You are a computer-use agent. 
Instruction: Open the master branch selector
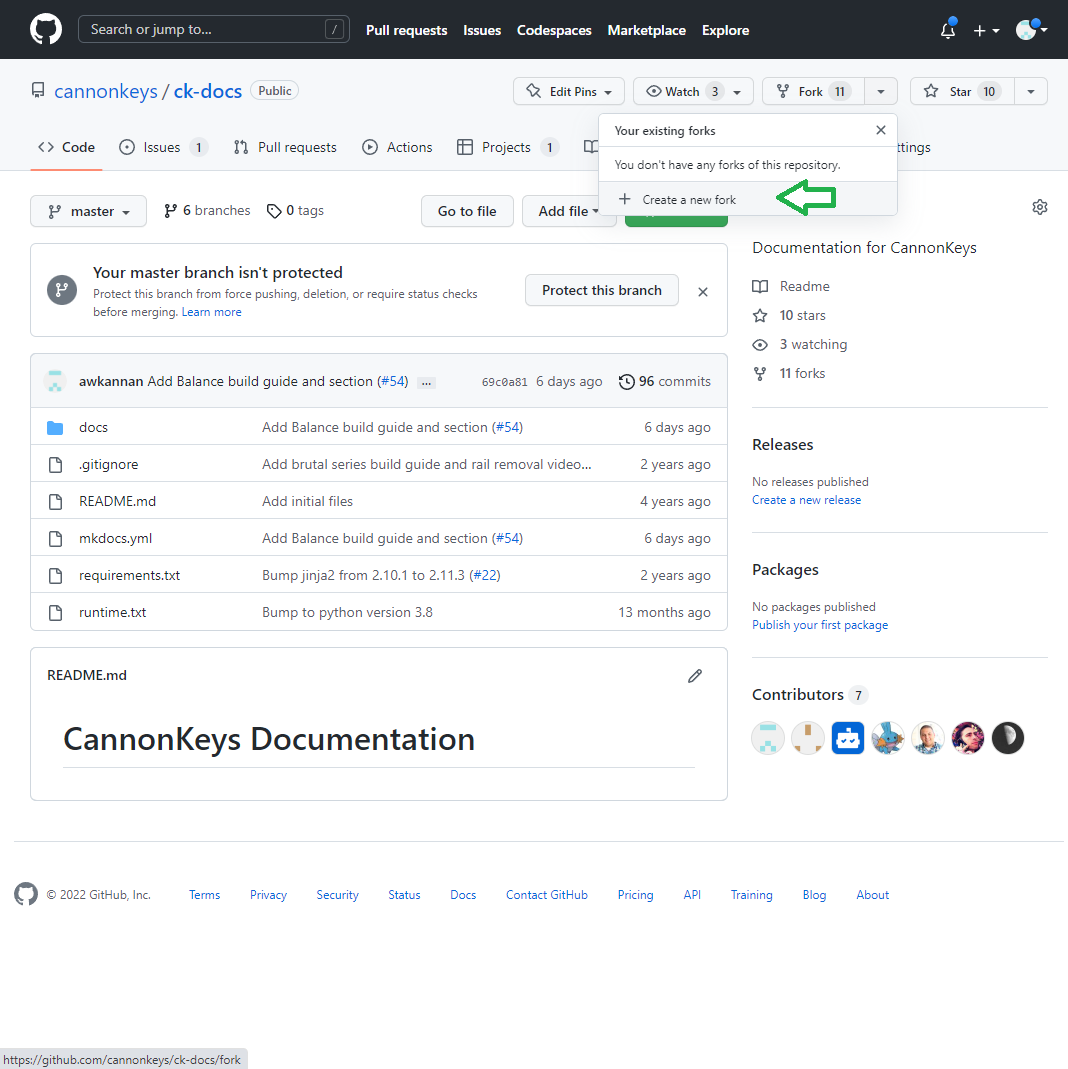[88, 211]
